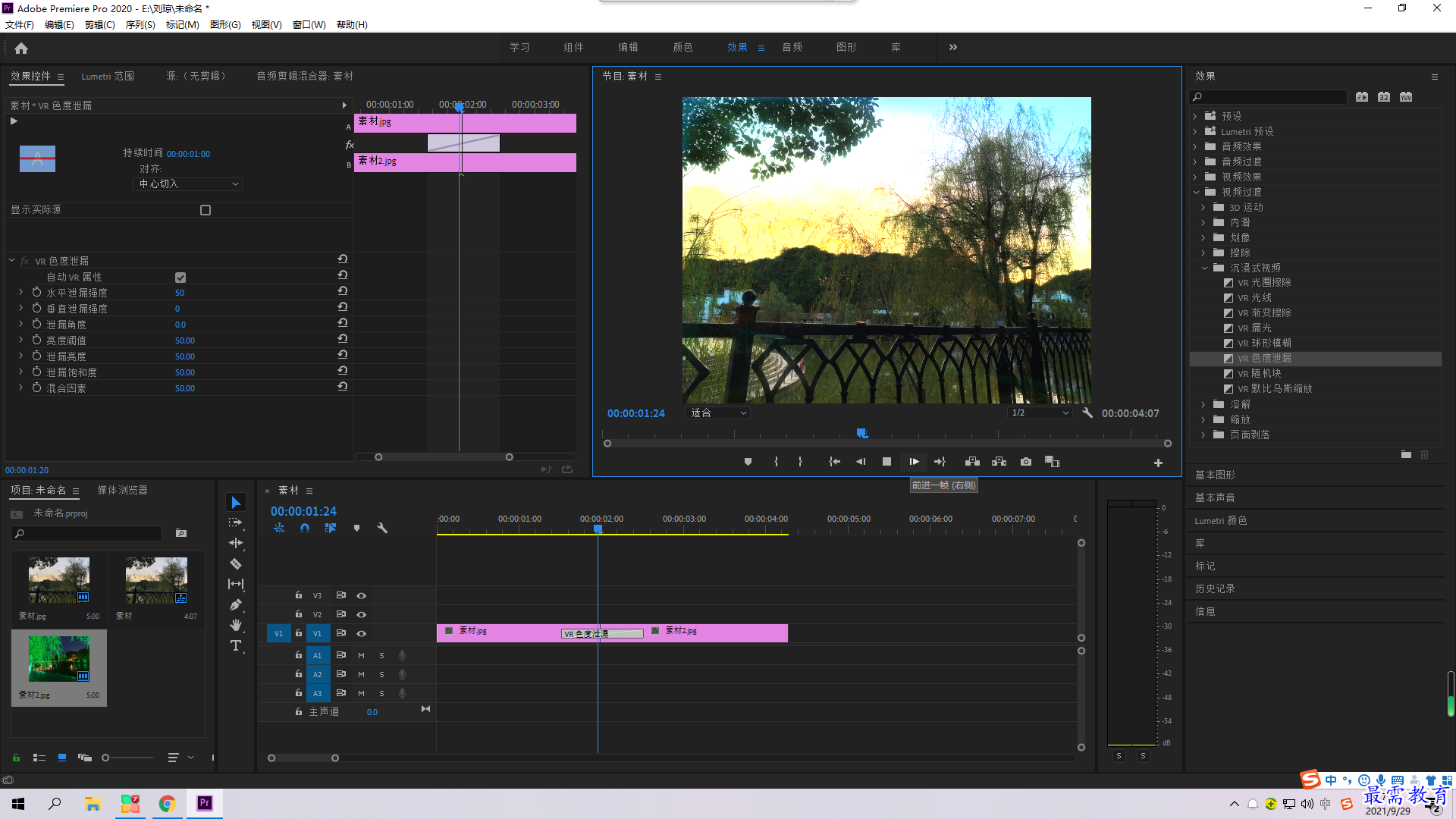Toggle V1 track visibility eye
Image resolution: width=1456 pixels, height=819 pixels.
(x=362, y=633)
